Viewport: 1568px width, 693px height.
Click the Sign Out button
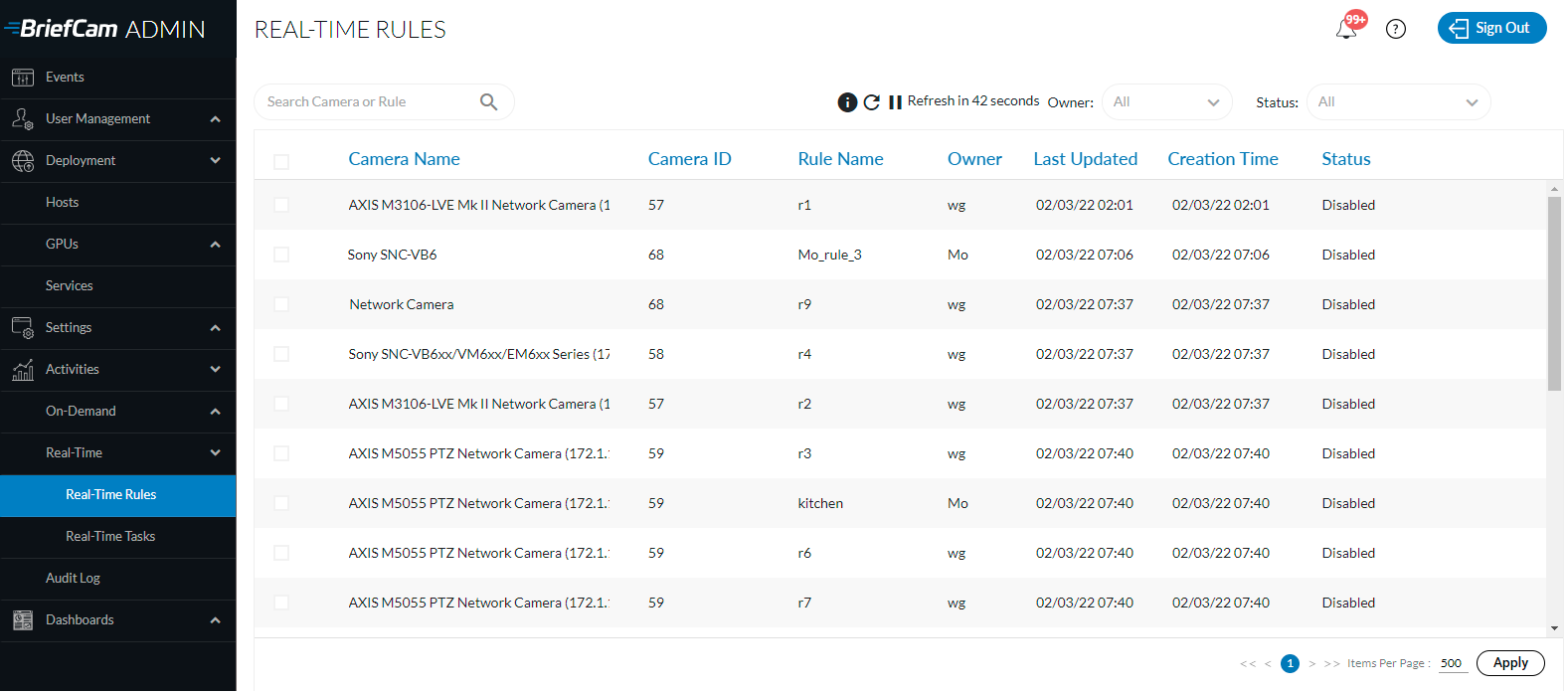tap(1491, 28)
